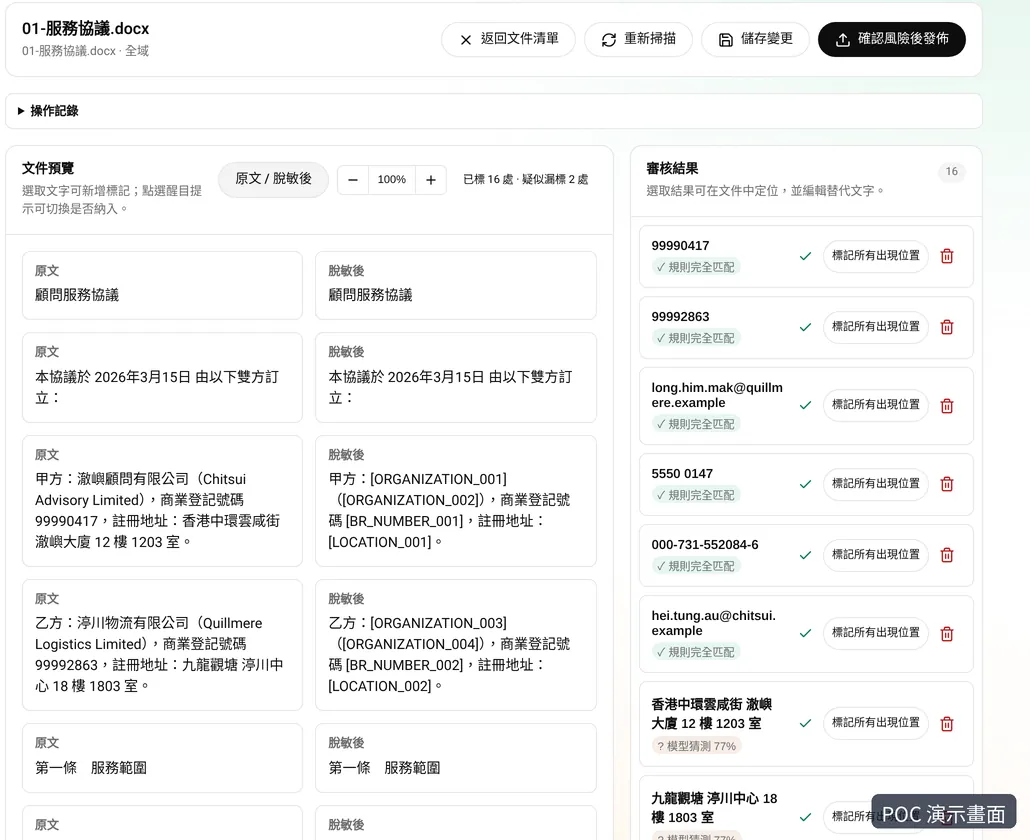The width and height of the screenshot is (1030, 840).
Task: Confirm checkmark for hei.tung.au email
Action: [x=805, y=633]
